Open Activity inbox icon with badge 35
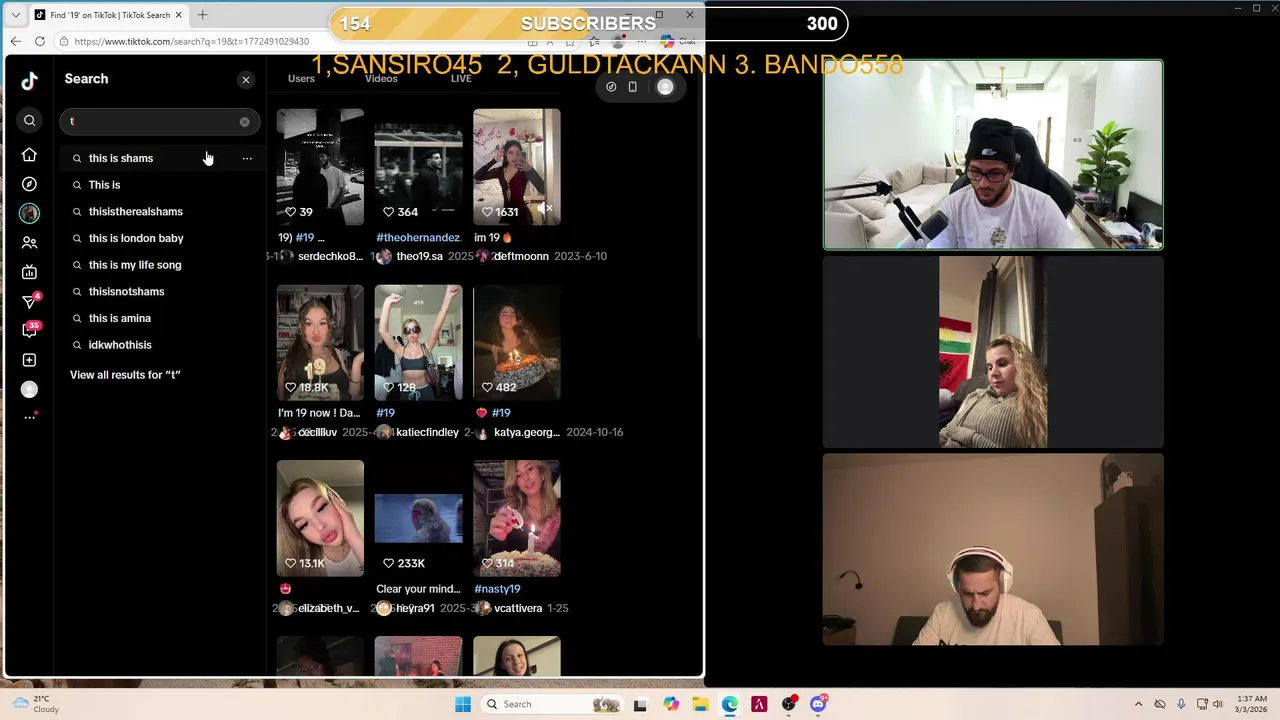Screen dimensions: 1280x720 tap(30, 330)
